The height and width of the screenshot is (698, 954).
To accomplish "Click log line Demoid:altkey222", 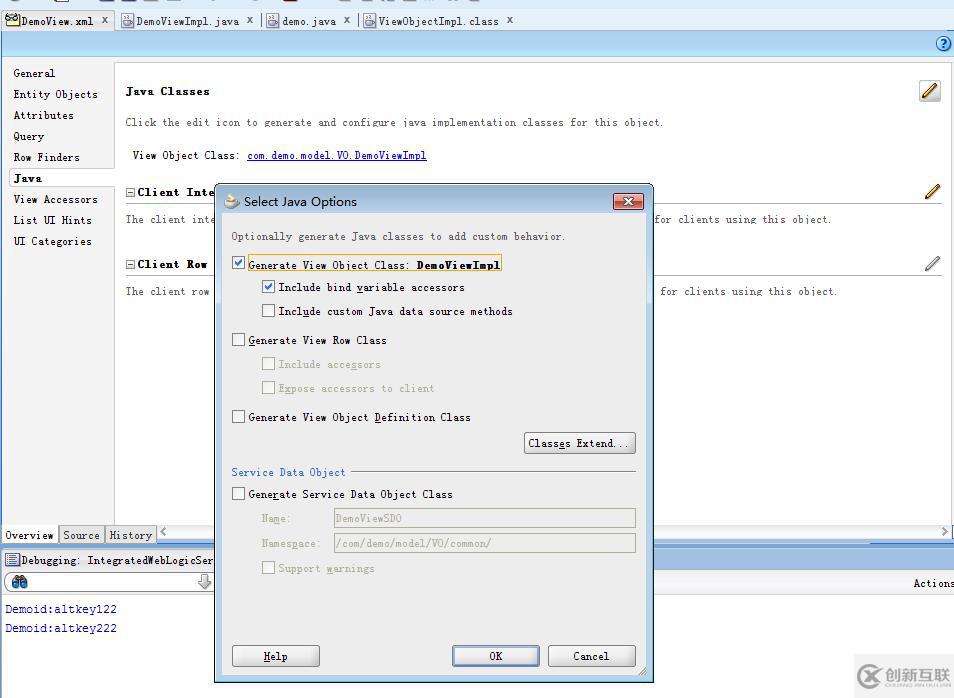I will pos(61,628).
